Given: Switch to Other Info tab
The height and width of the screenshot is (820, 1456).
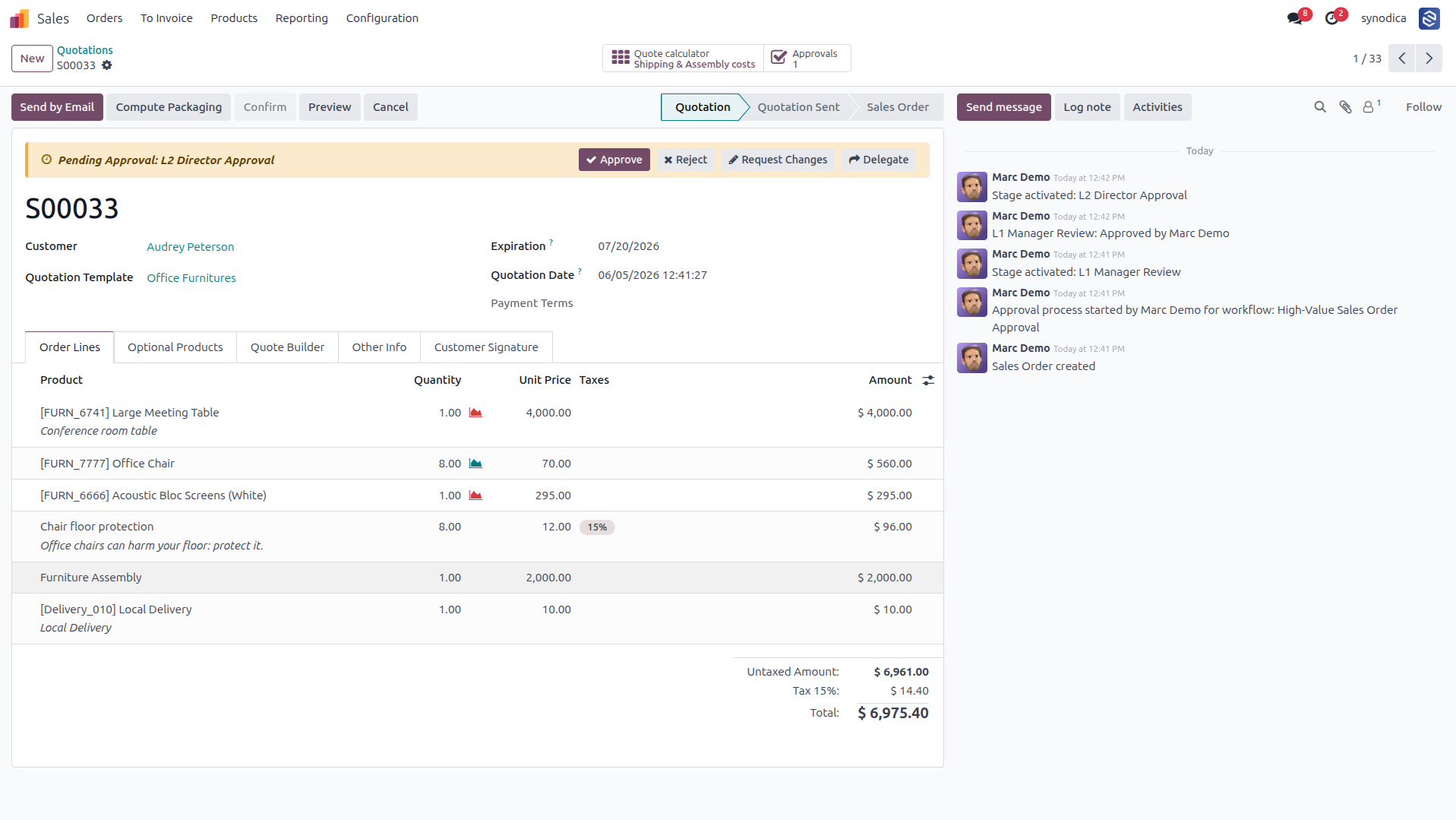Looking at the screenshot, I should 379,347.
